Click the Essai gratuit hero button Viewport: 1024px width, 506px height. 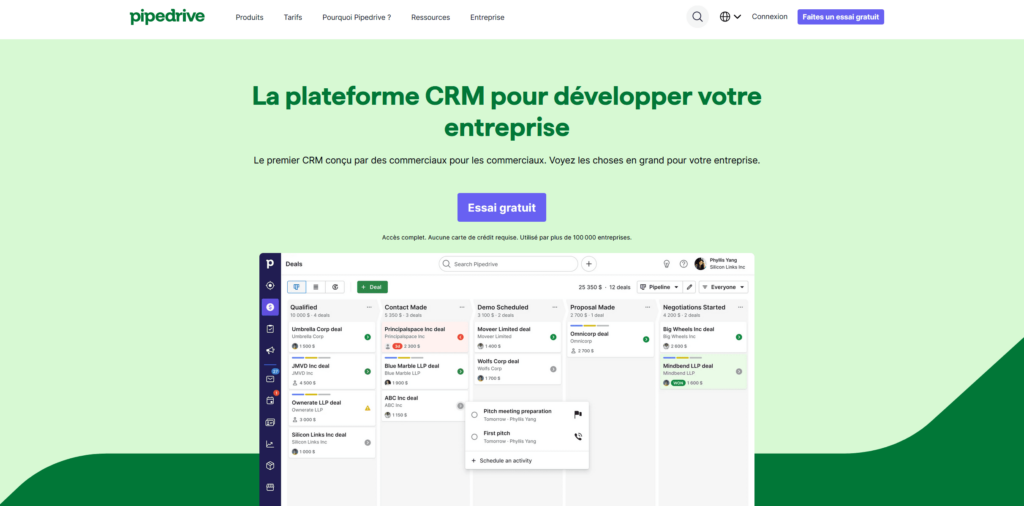pos(502,208)
